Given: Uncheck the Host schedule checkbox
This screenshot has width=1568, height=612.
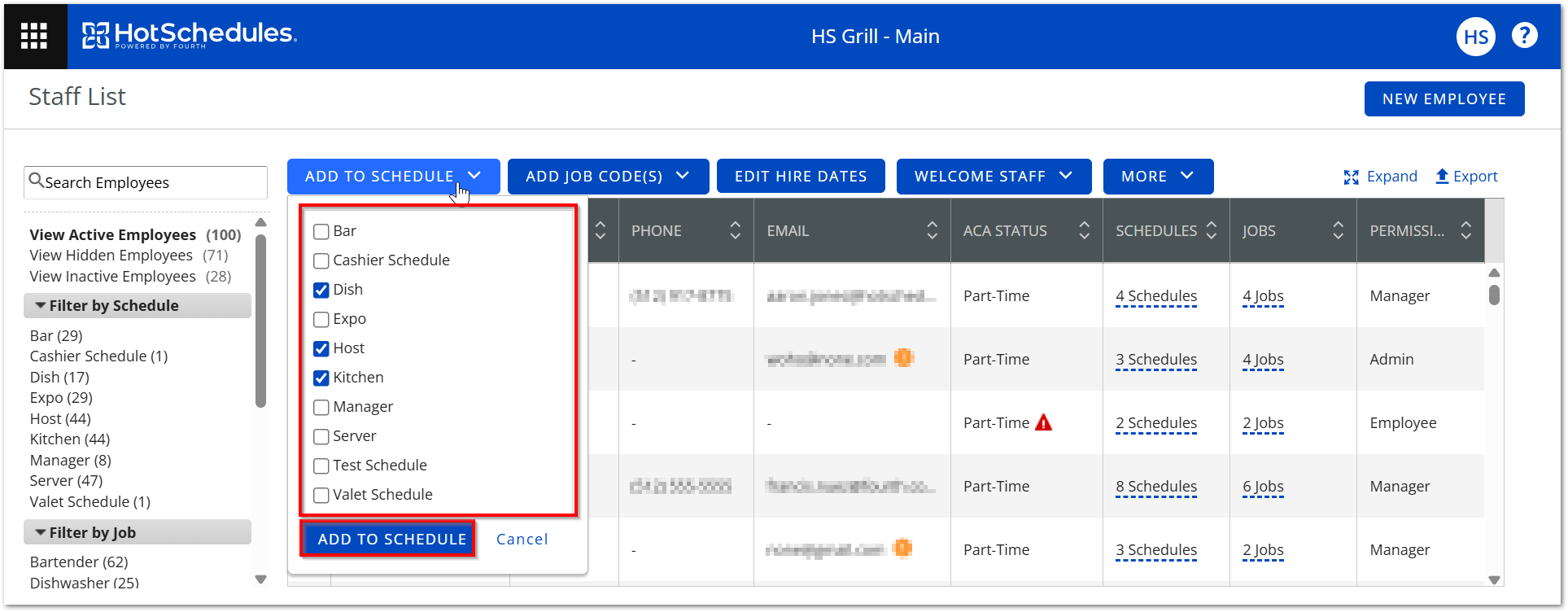Looking at the screenshot, I should coord(321,349).
